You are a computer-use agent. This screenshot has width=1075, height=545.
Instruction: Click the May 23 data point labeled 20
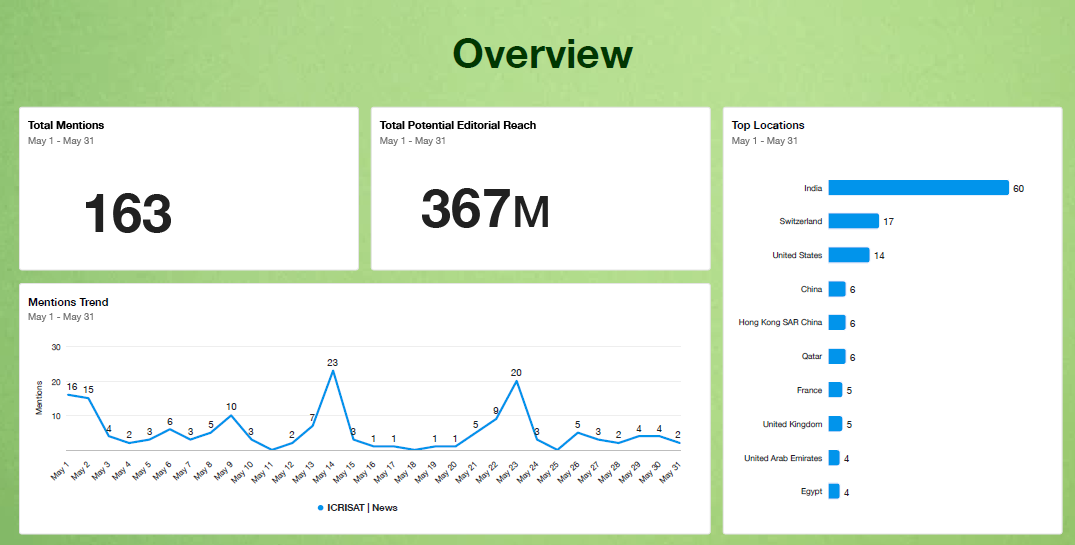pyautogui.click(x=516, y=381)
